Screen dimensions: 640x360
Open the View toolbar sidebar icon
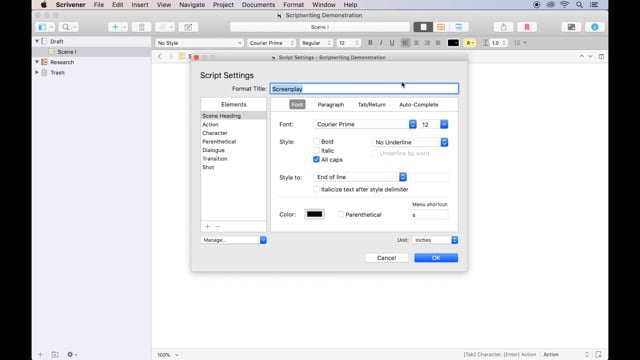[42, 27]
